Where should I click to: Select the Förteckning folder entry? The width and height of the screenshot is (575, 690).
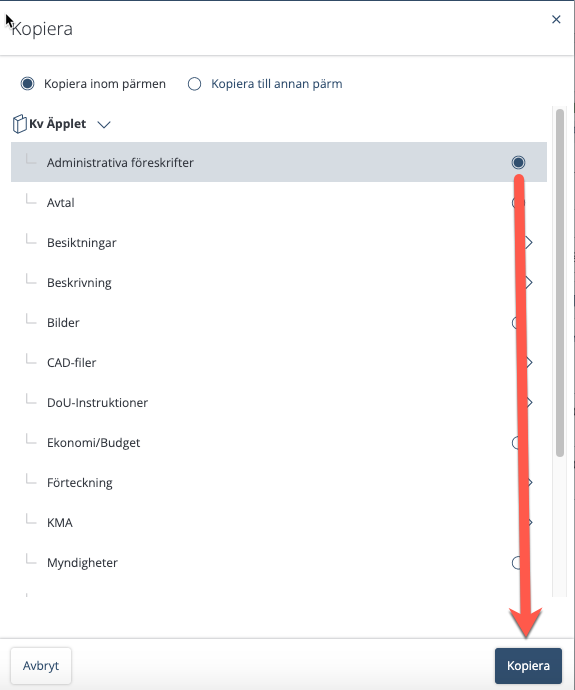pyautogui.click(x=279, y=483)
